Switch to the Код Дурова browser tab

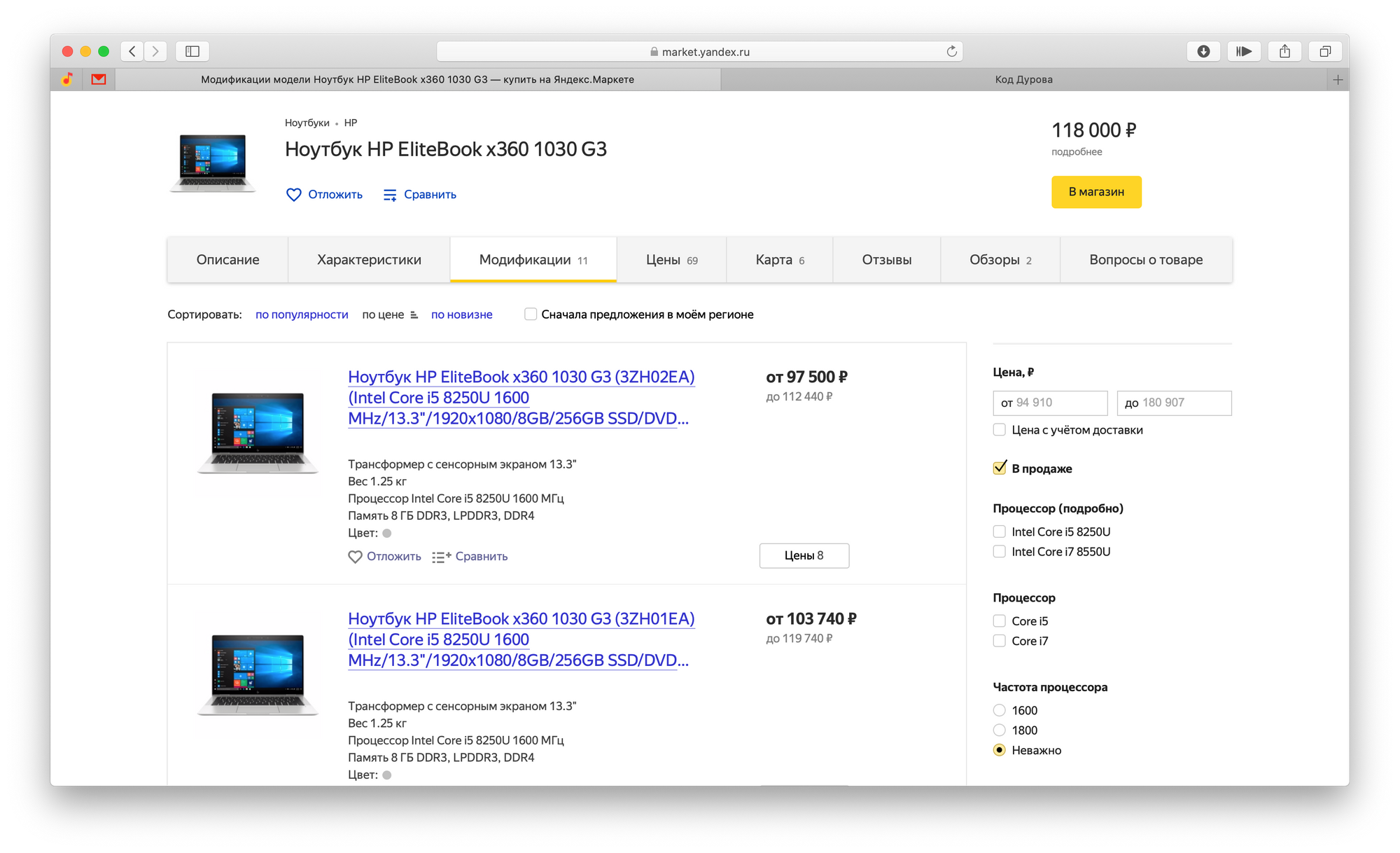[x=1023, y=80]
